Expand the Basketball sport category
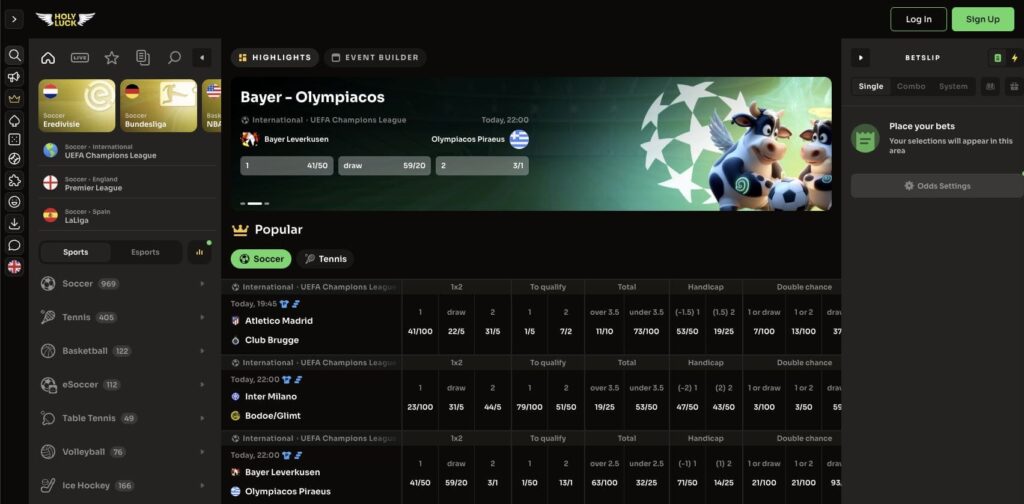This screenshot has height=504, width=1024. (124, 351)
